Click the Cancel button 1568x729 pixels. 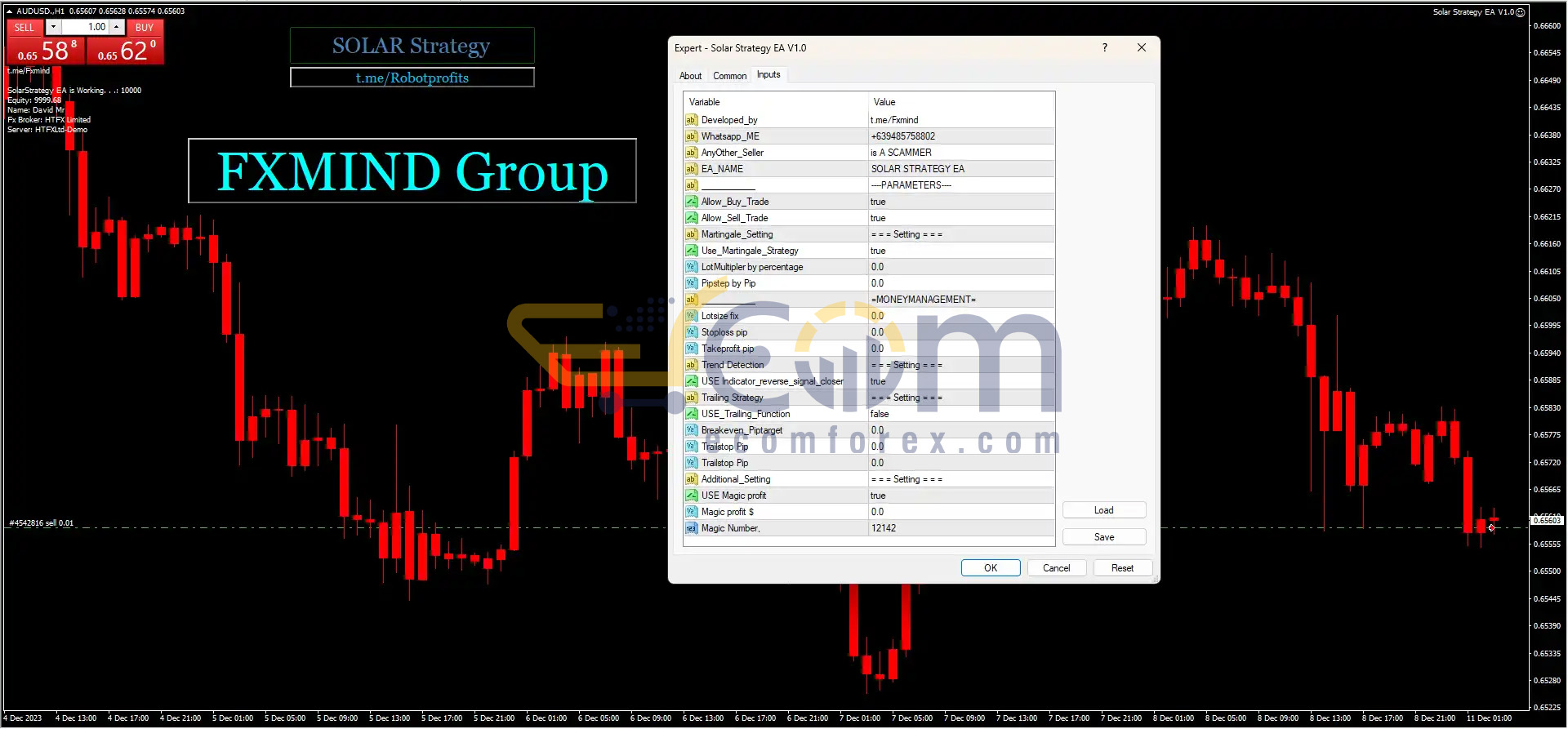(x=1056, y=568)
